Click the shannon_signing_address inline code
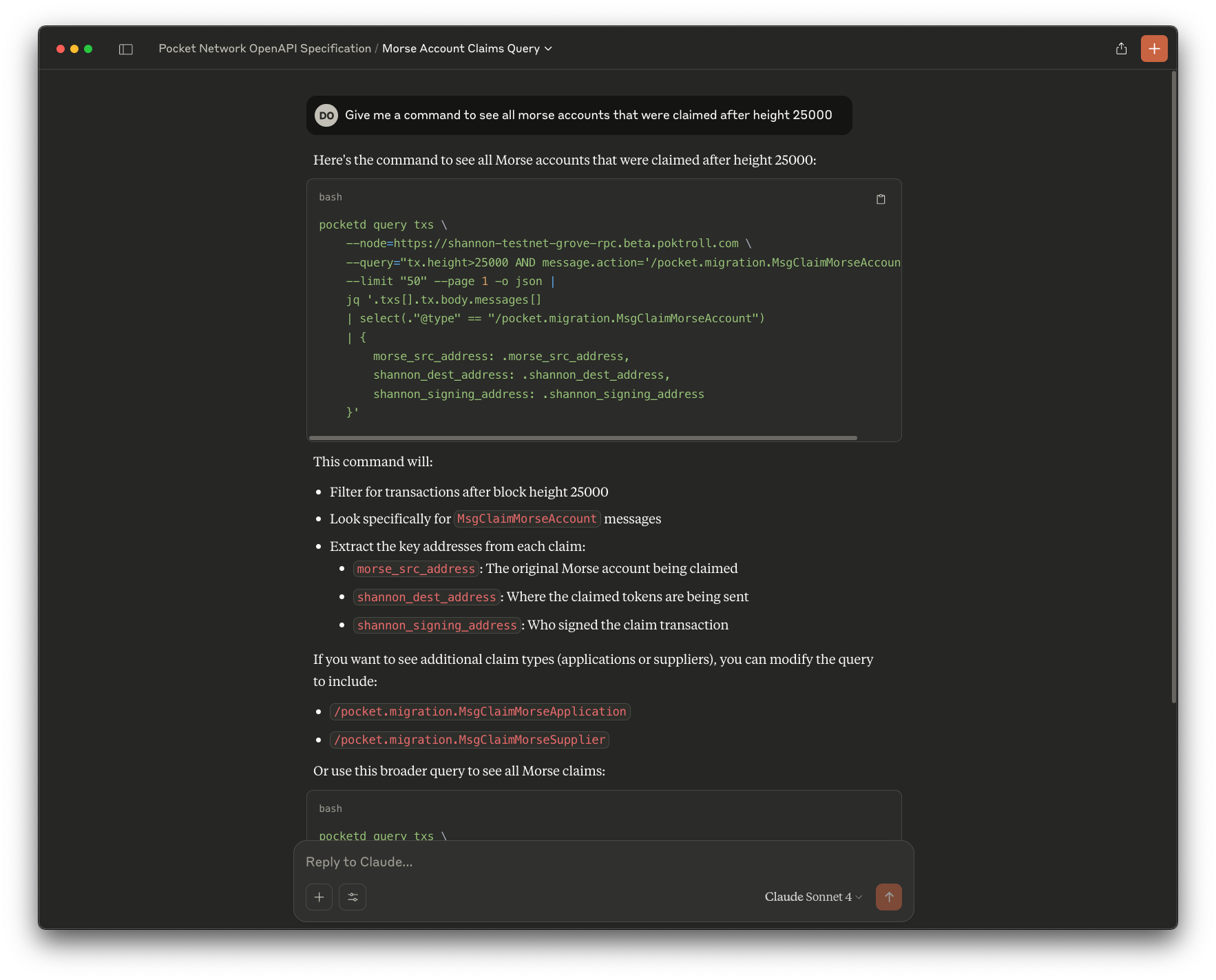 pyautogui.click(x=437, y=625)
